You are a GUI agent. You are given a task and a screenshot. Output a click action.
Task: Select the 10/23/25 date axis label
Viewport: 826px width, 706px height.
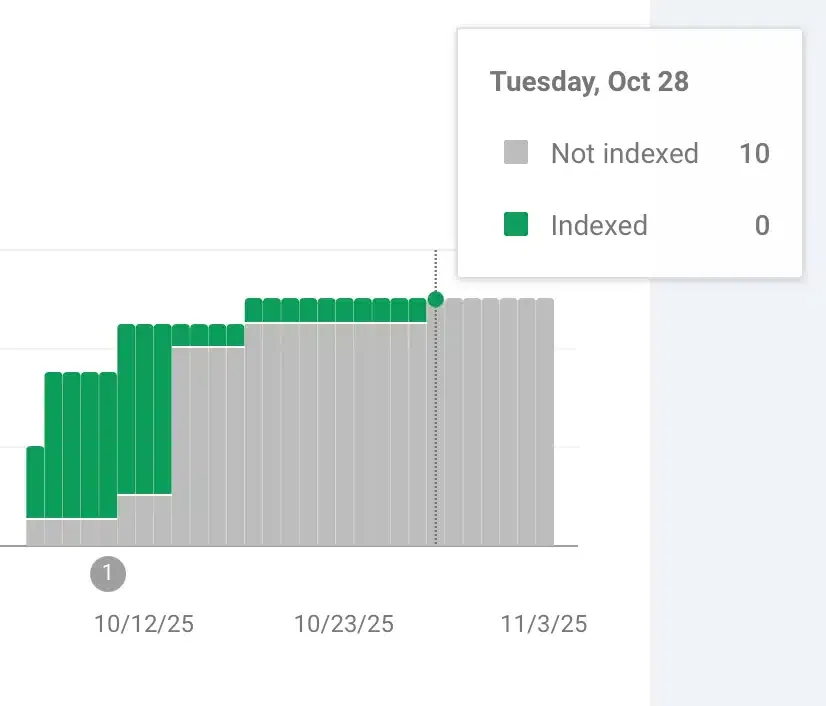point(344,624)
